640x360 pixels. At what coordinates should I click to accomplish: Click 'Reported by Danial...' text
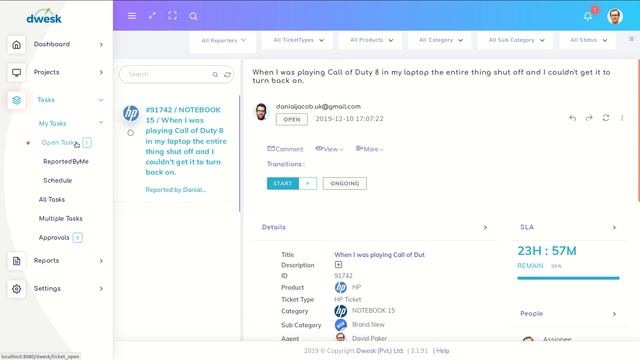(x=176, y=190)
